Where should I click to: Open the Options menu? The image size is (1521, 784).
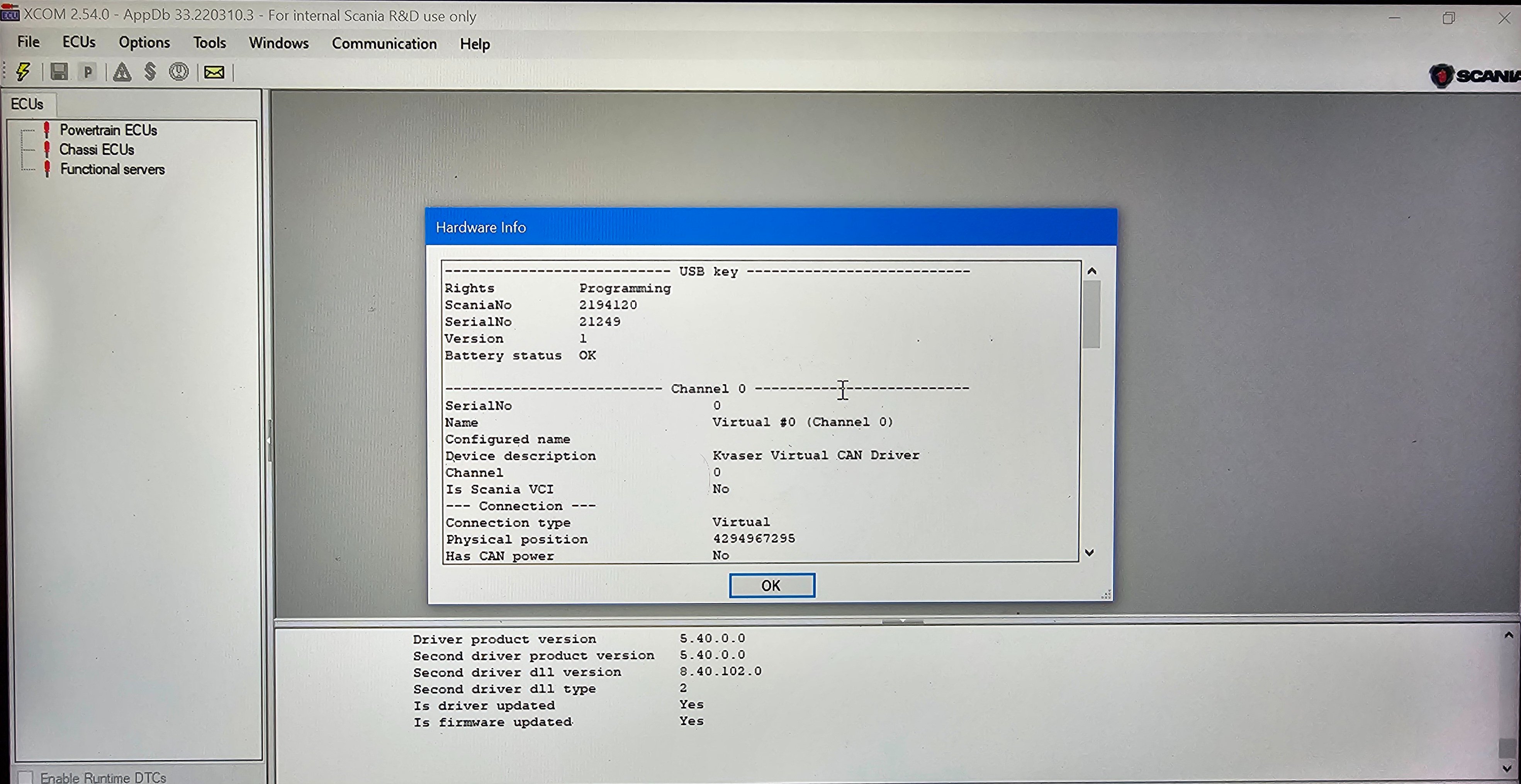(x=144, y=42)
